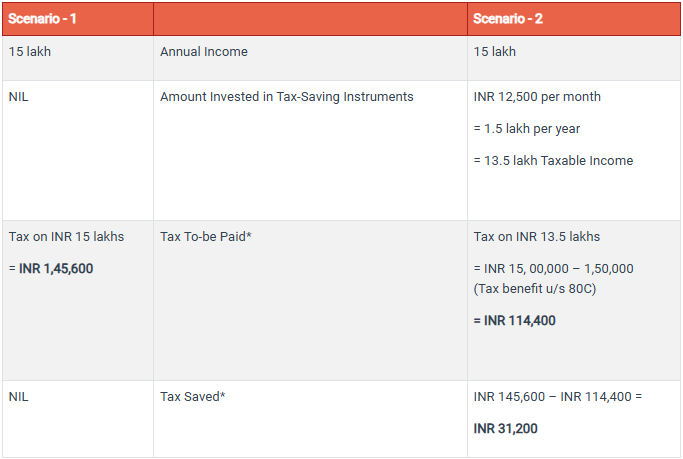Screen dimensions: 683x459
Task: Click the Tax on INR 13.5 lakhs text
Action: 537,237
